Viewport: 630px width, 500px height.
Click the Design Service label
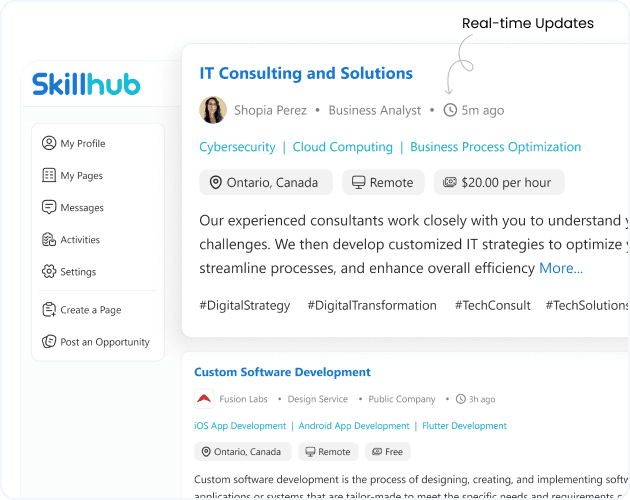(317, 399)
